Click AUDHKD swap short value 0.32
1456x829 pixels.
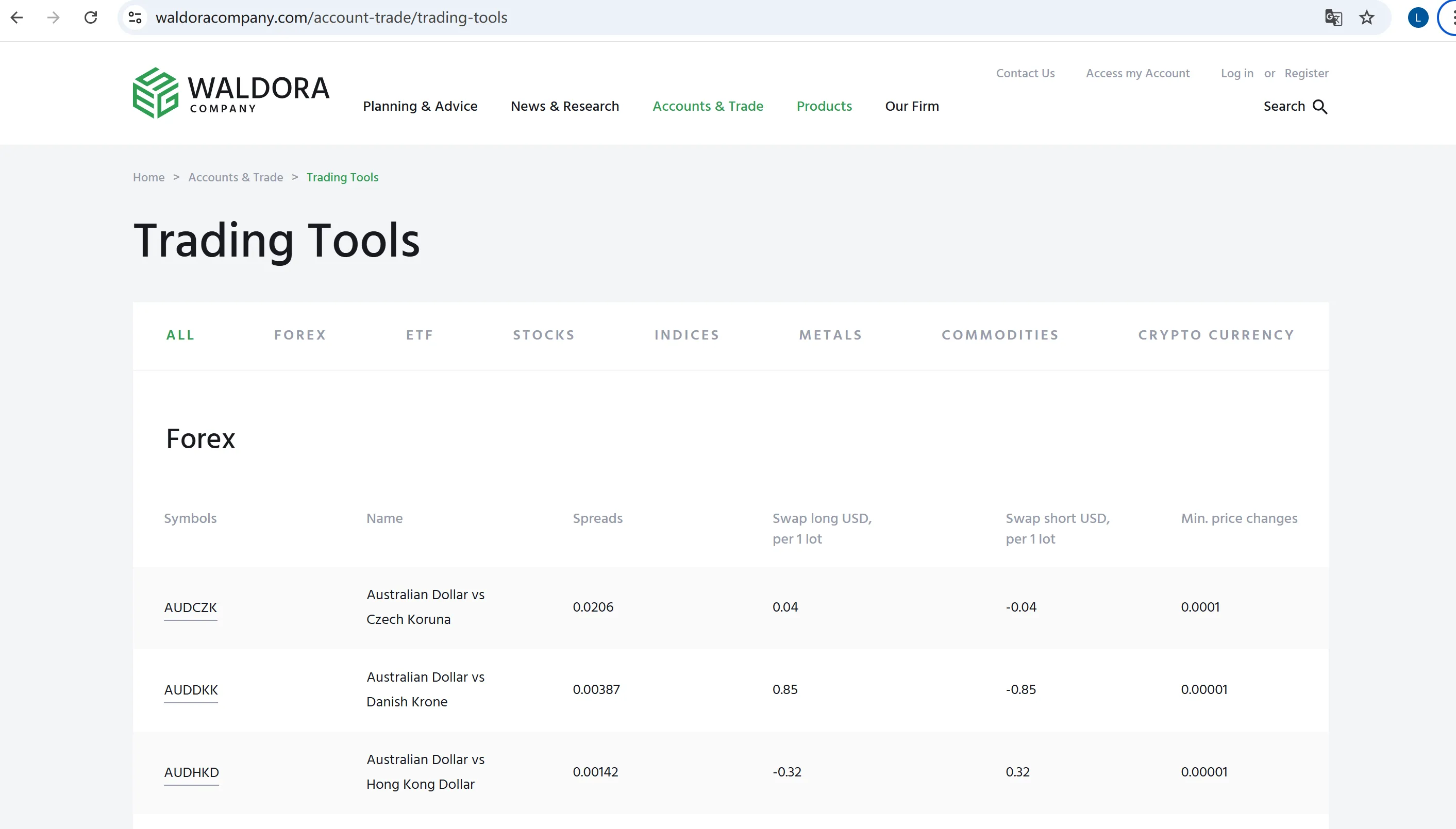pos(1017,773)
